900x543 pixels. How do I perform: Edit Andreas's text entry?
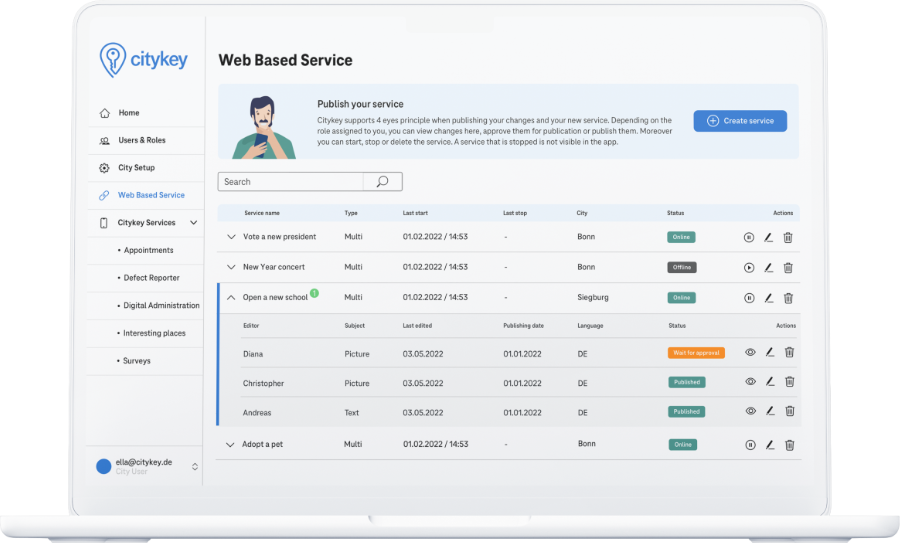pyautogui.click(x=770, y=411)
